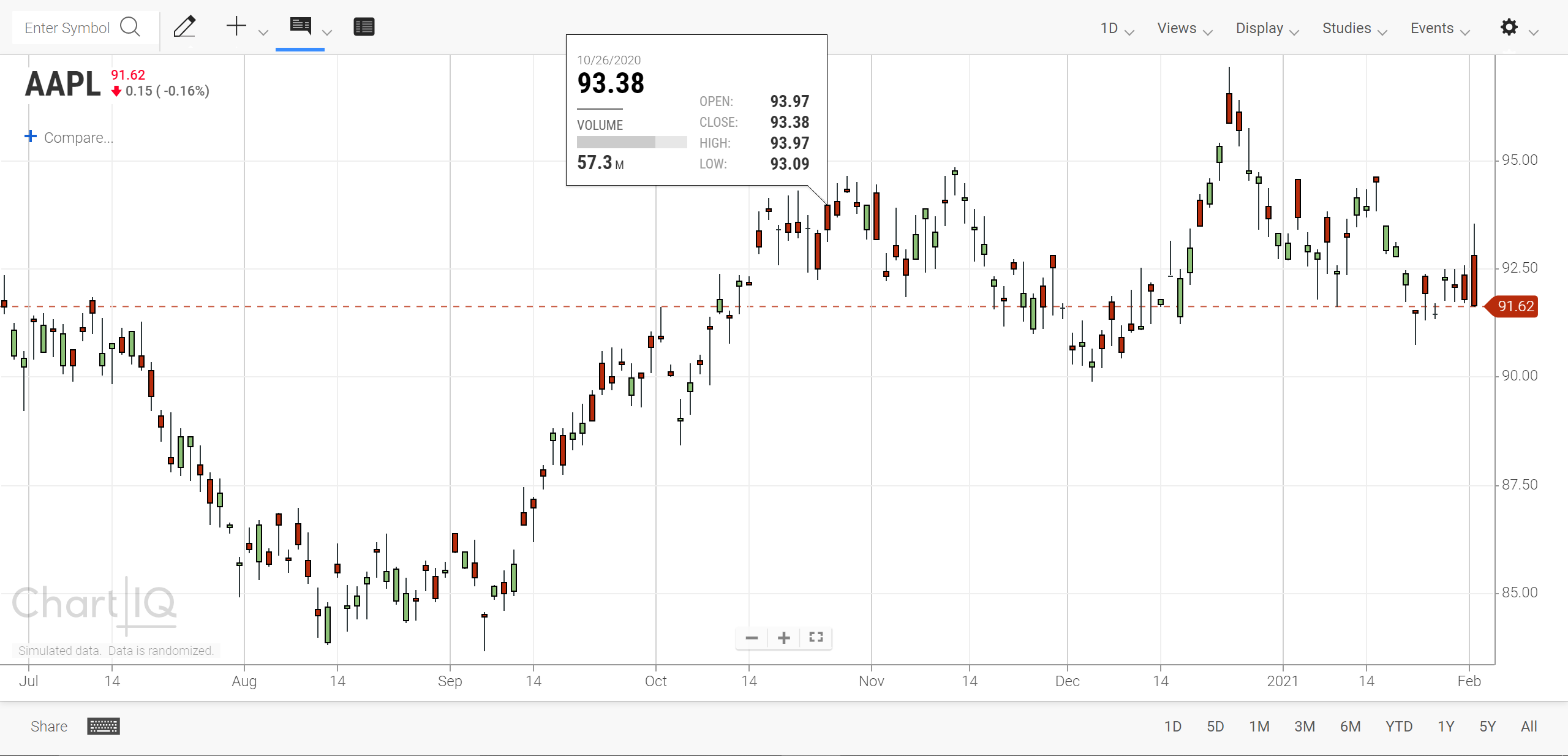The height and width of the screenshot is (756, 1568).
Task: Open the settings gear icon
Action: pyautogui.click(x=1509, y=27)
